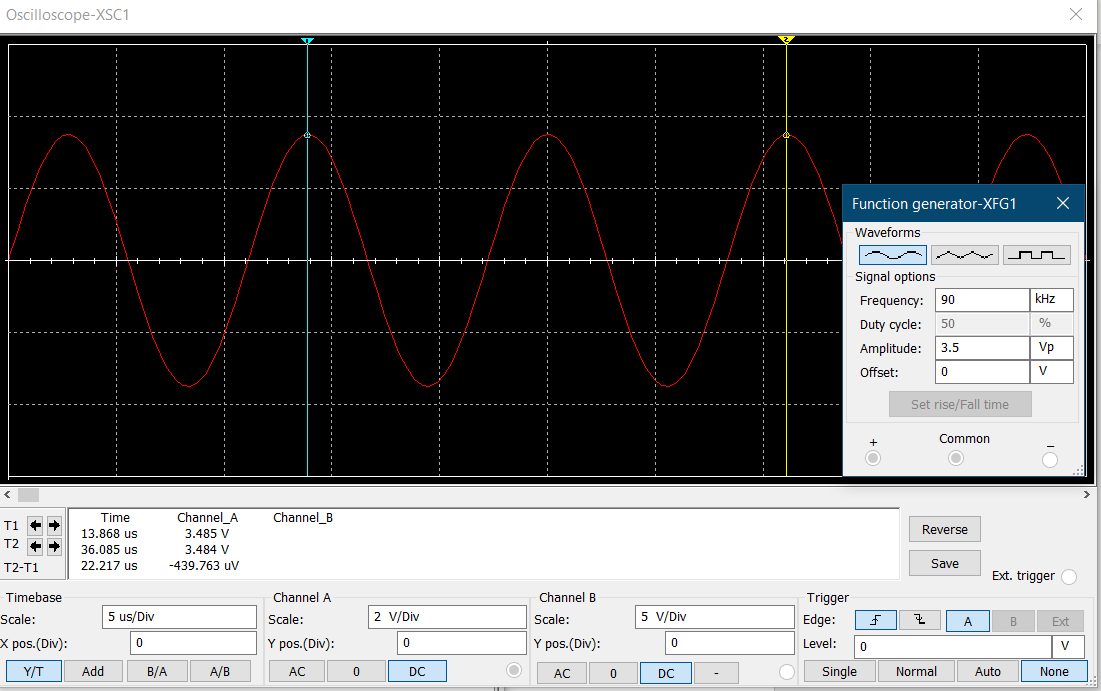Select the rising edge trigger icon
Screen dimensions: 1101x691
(x=875, y=620)
